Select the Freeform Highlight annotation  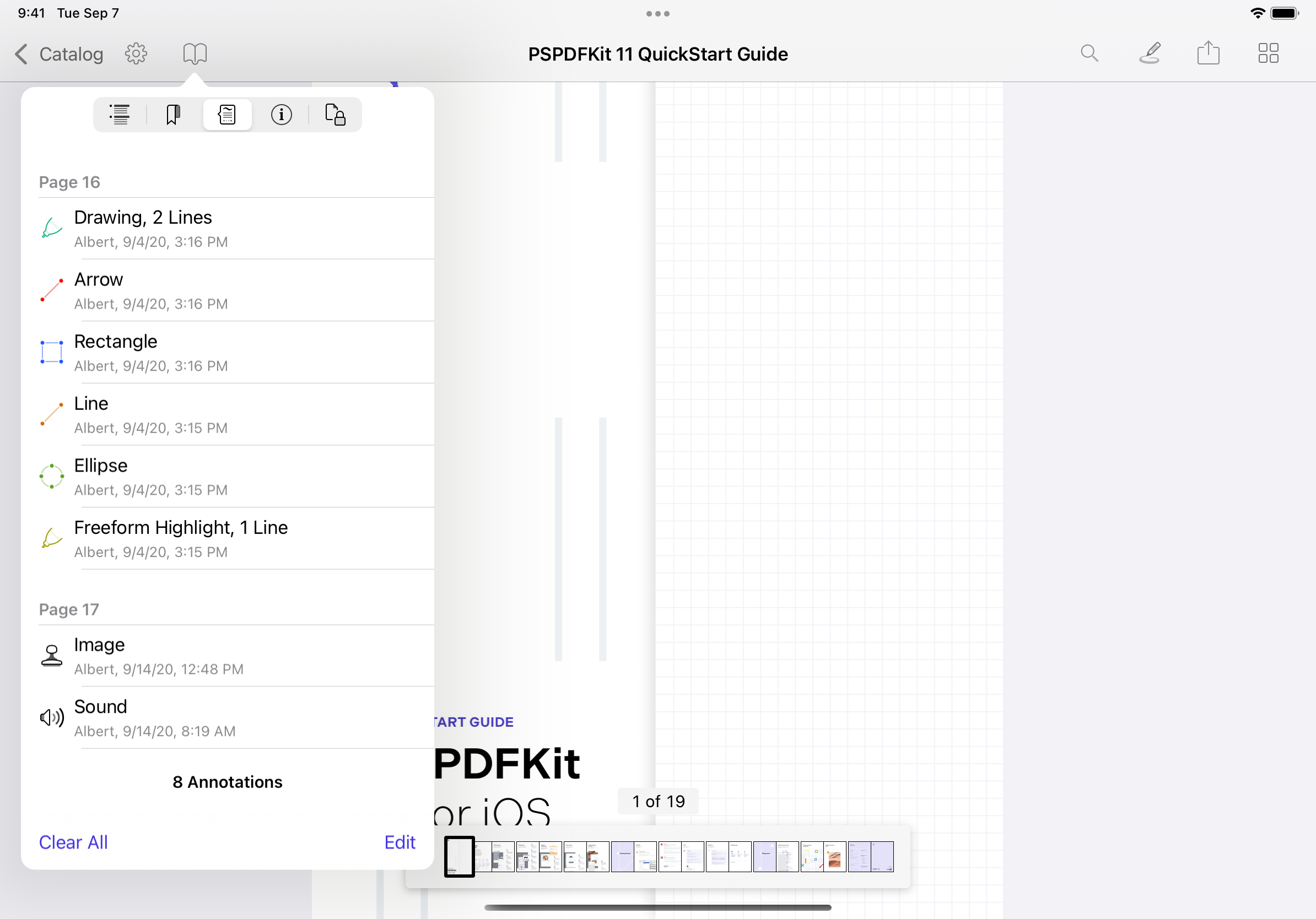click(229, 538)
